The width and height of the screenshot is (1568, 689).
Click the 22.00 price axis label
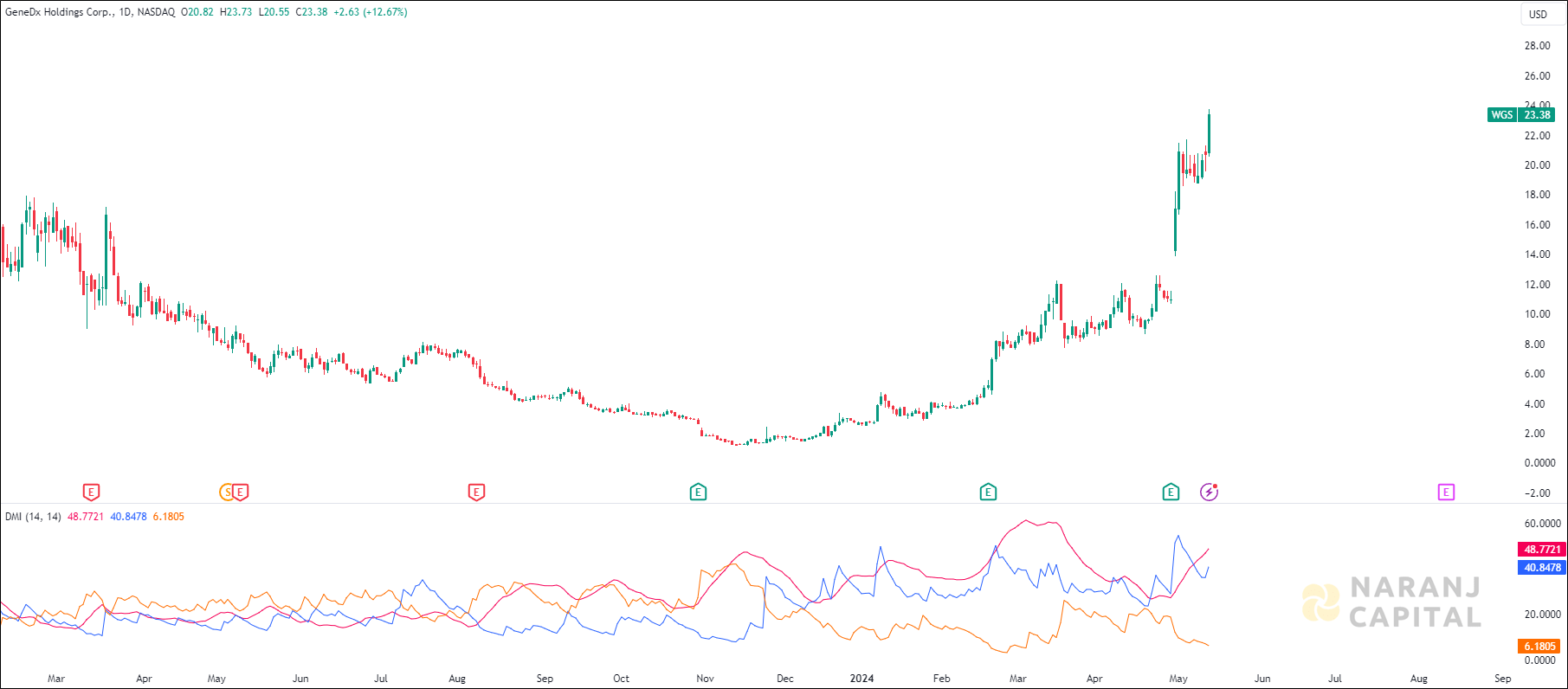(x=1538, y=136)
